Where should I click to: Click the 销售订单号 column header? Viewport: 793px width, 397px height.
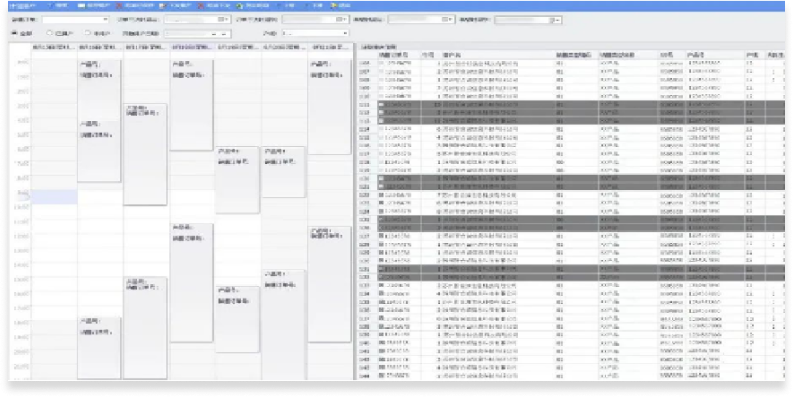click(x=392, y=55)
